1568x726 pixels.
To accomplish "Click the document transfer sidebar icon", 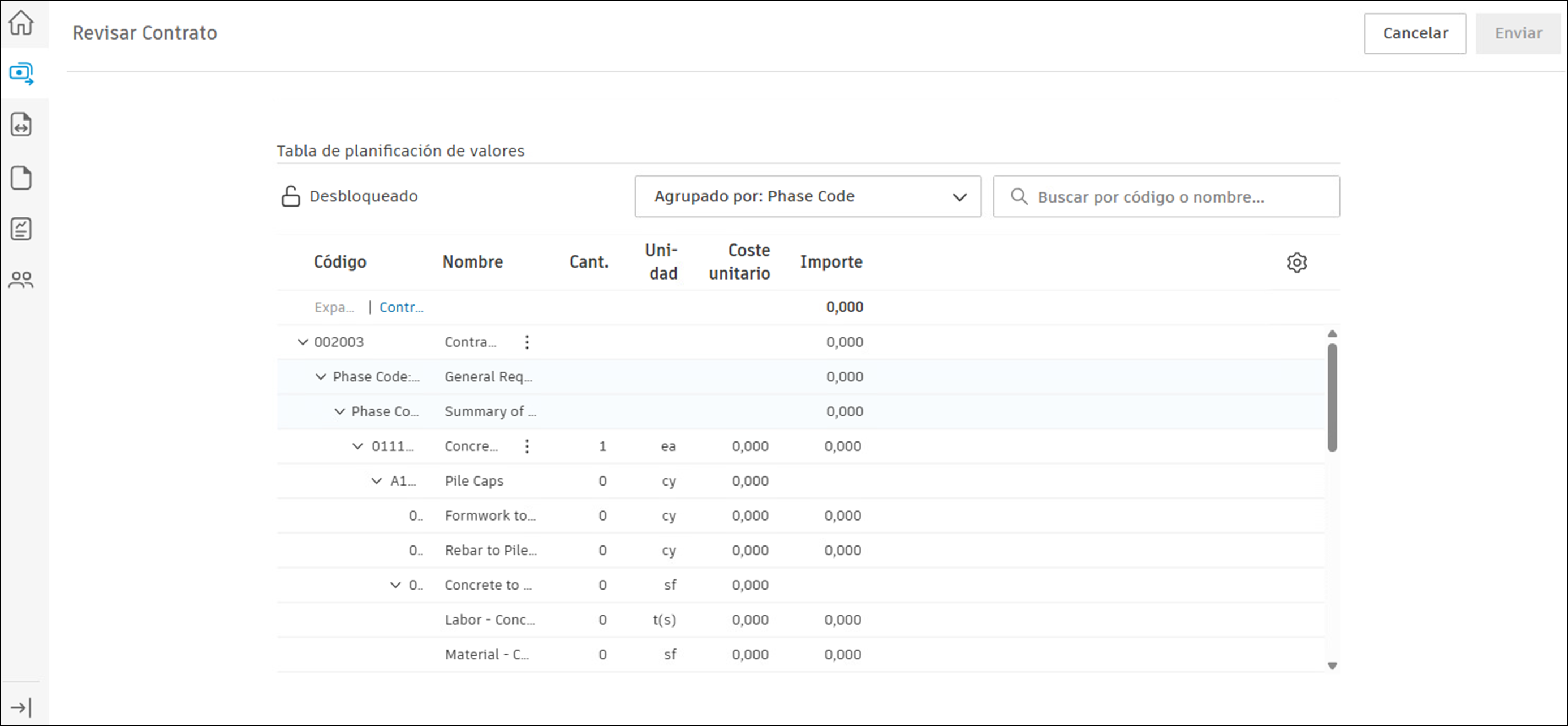I will [21, 125].
